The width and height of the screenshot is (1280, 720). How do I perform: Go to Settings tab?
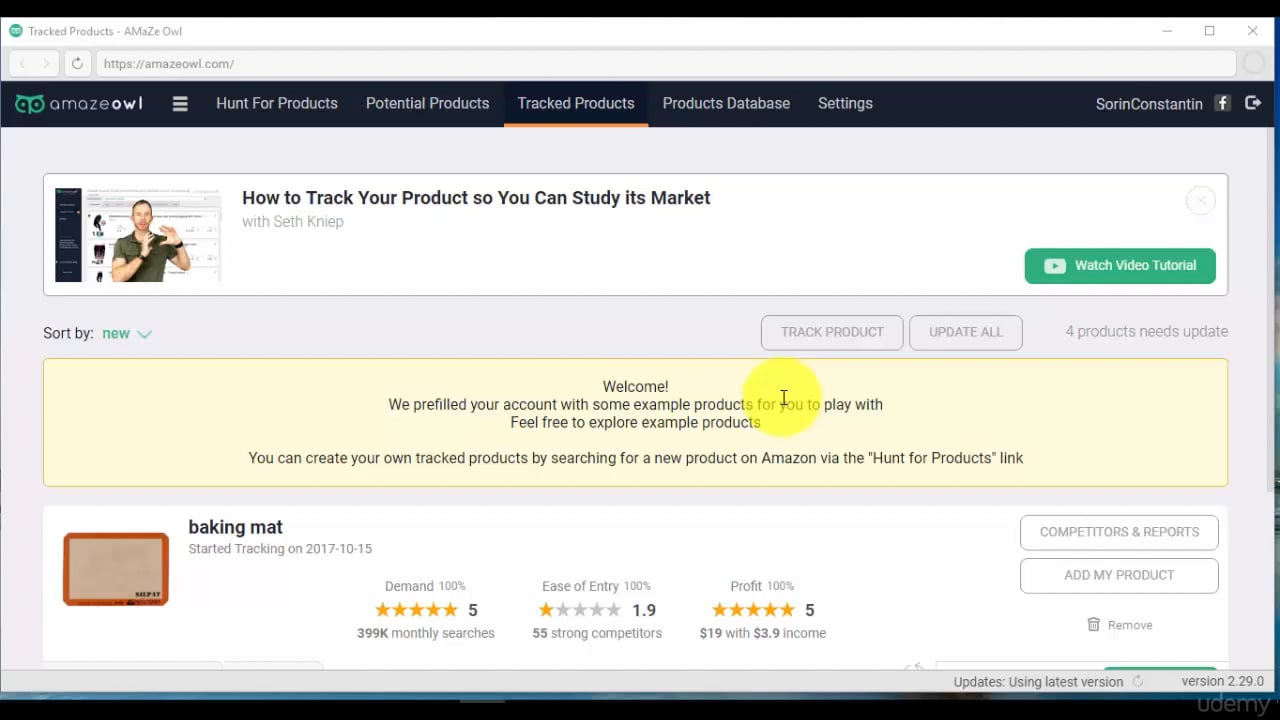(x=845, y=103)
